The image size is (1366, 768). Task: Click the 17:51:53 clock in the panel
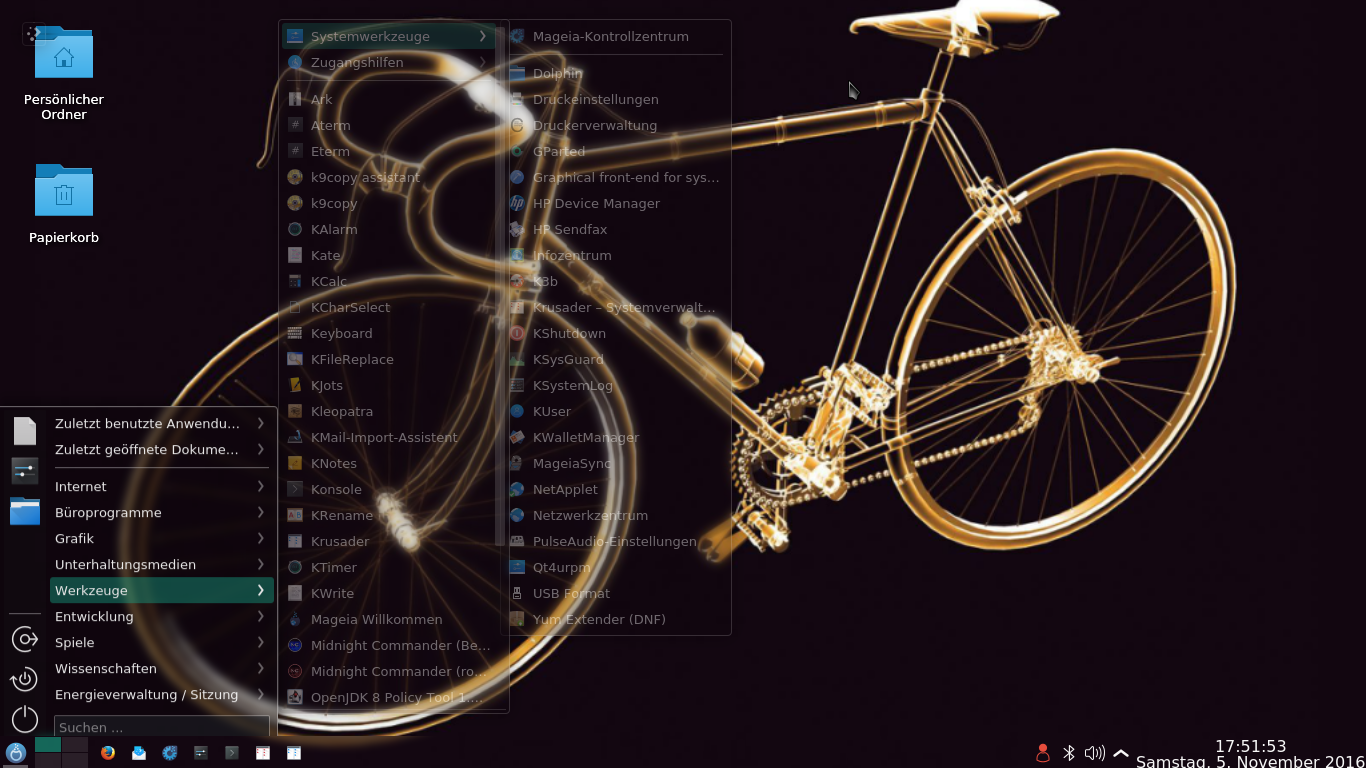[1250, 746]
